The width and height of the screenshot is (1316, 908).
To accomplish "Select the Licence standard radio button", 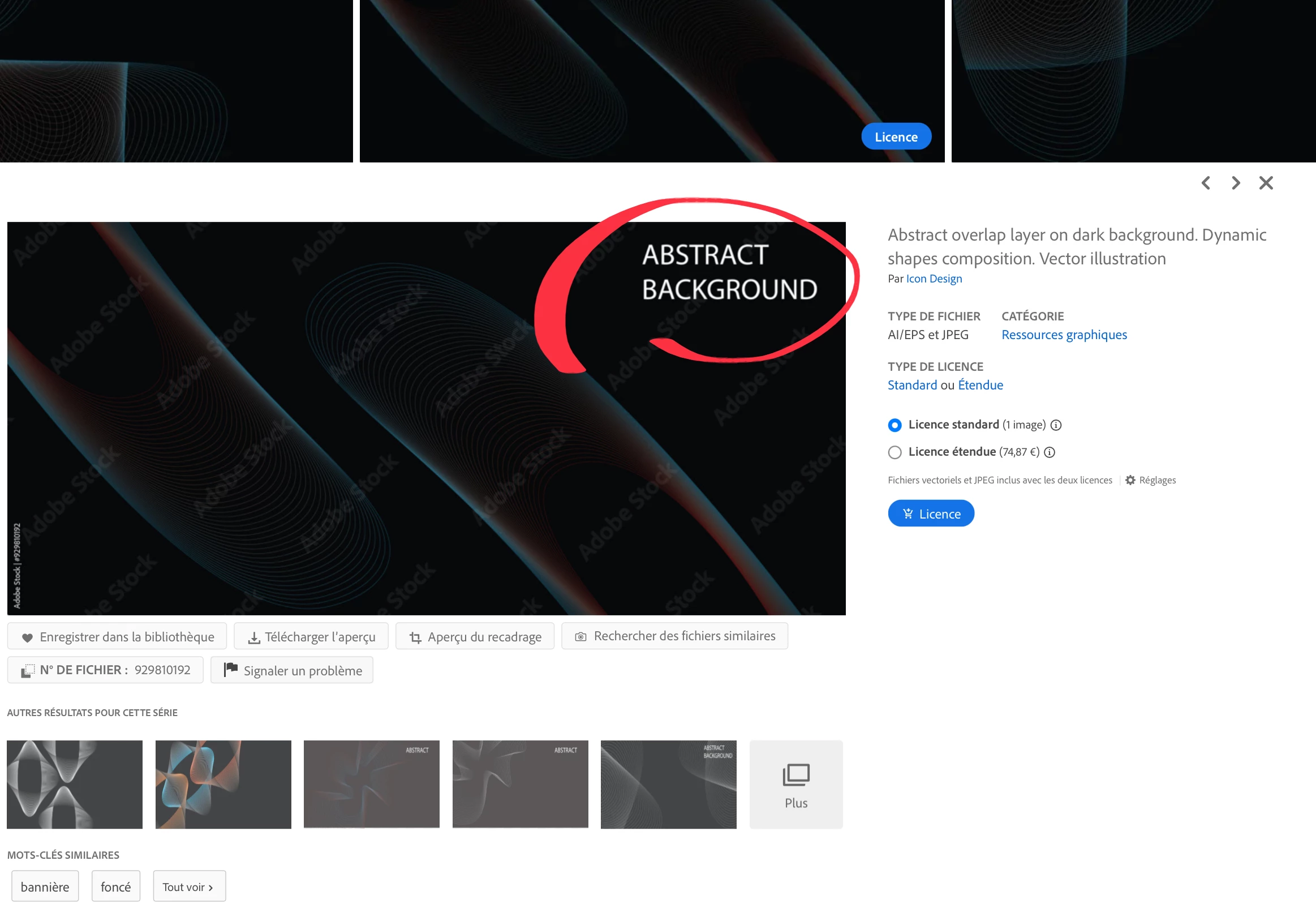I will (x=894, y=425).
